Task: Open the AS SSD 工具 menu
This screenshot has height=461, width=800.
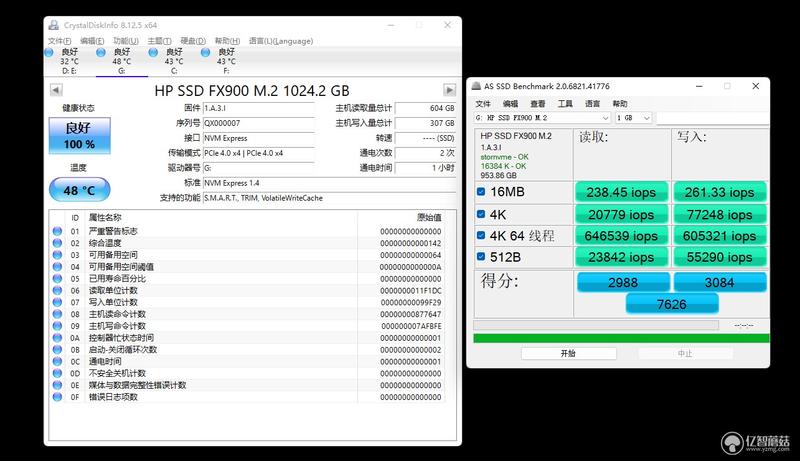Action: [565, 104]
